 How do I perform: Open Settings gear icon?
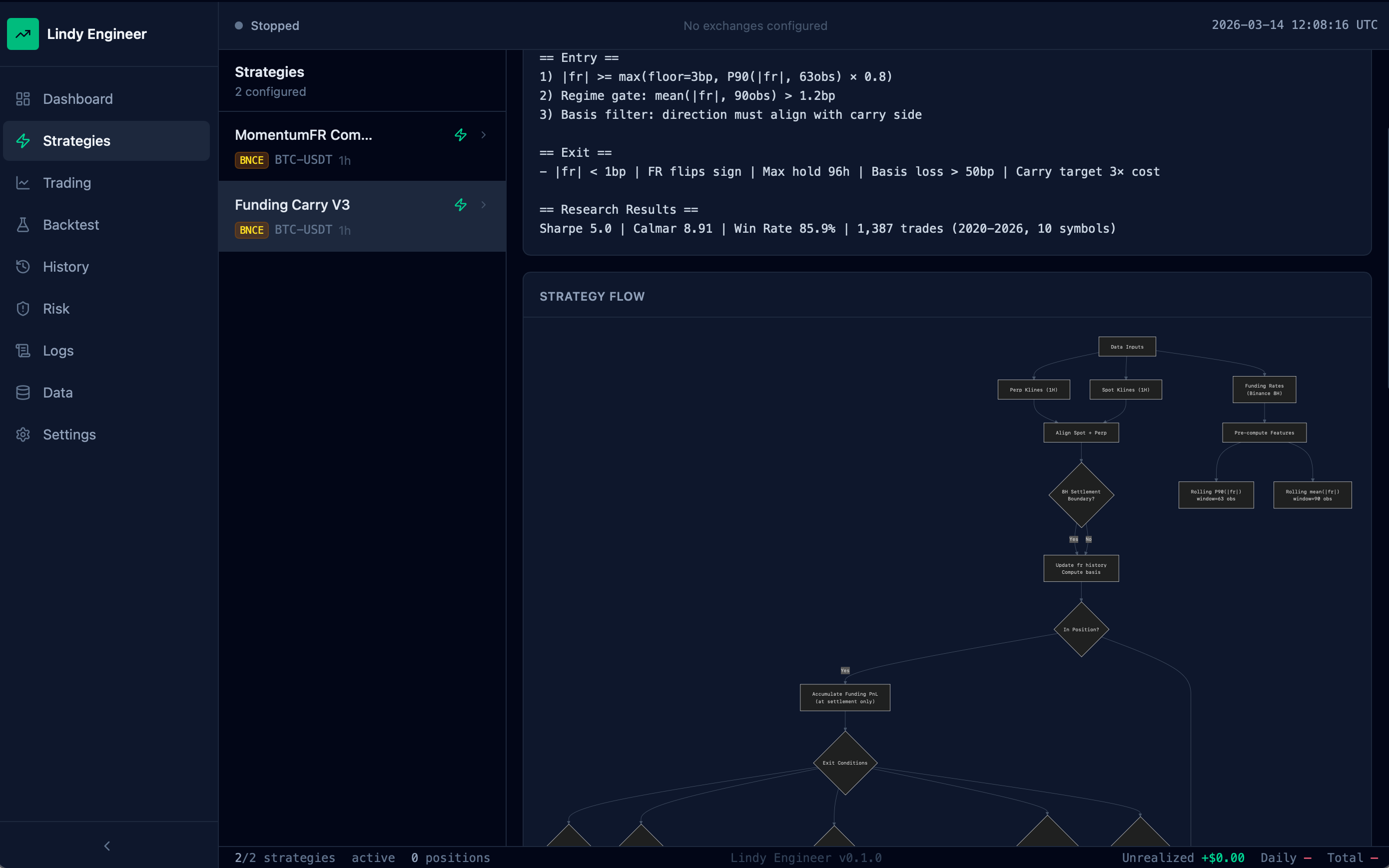point(23,434)
